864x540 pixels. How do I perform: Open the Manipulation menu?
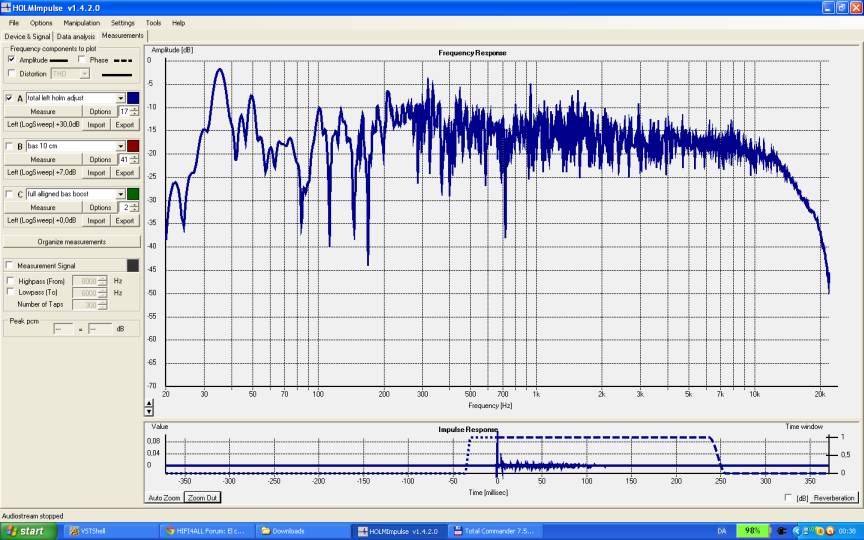click(82, 23)
